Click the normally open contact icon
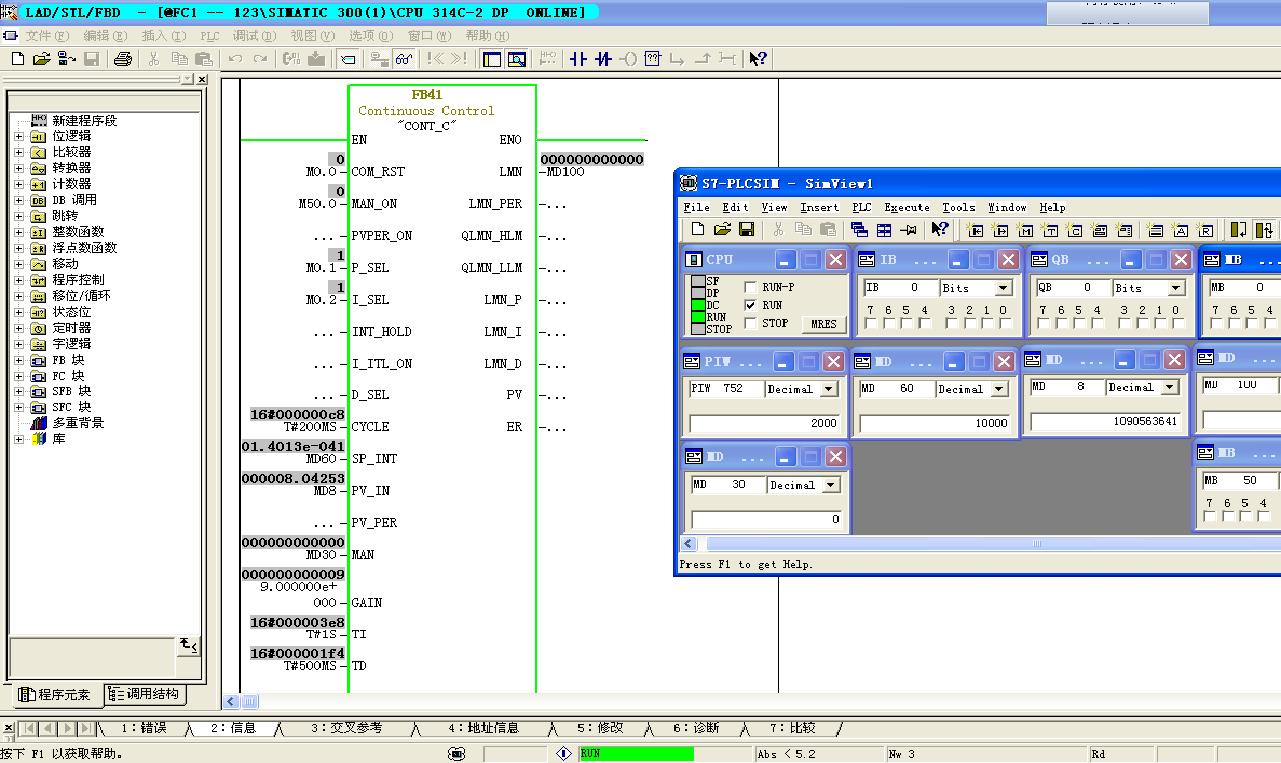 coord(578,59)
